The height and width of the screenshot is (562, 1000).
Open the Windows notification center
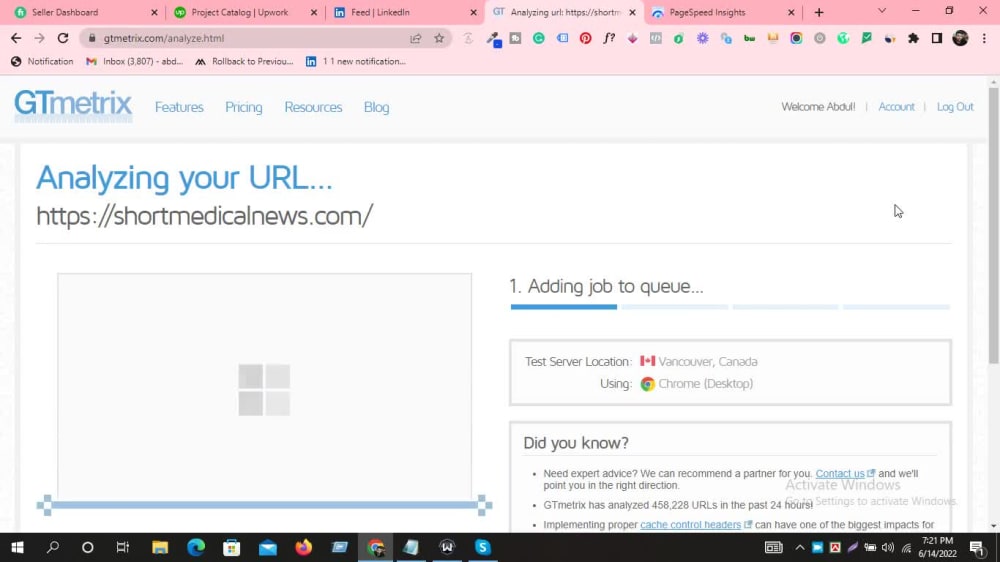click(976, 547)
